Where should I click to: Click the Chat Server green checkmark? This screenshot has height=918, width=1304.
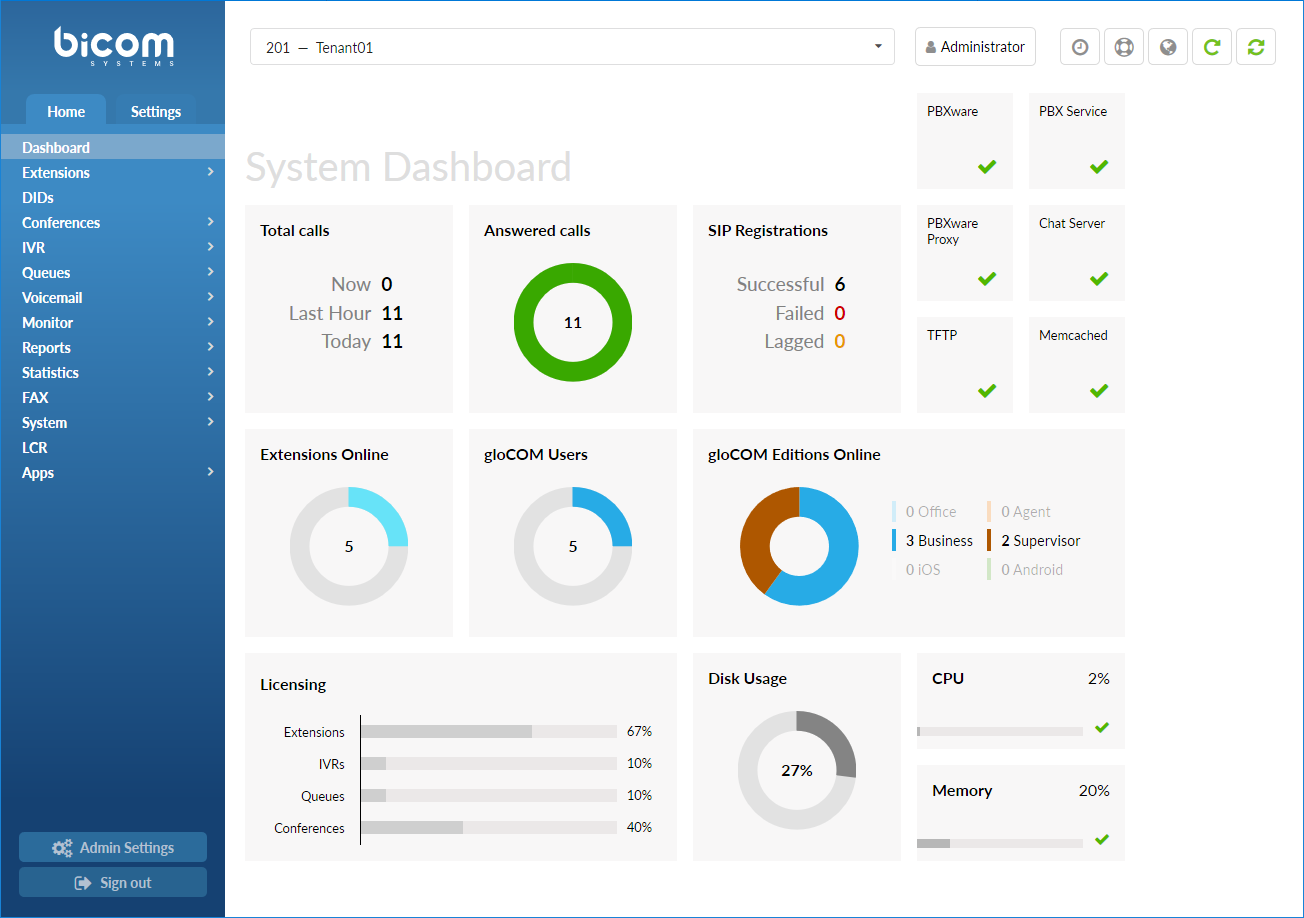point(1099,279)
